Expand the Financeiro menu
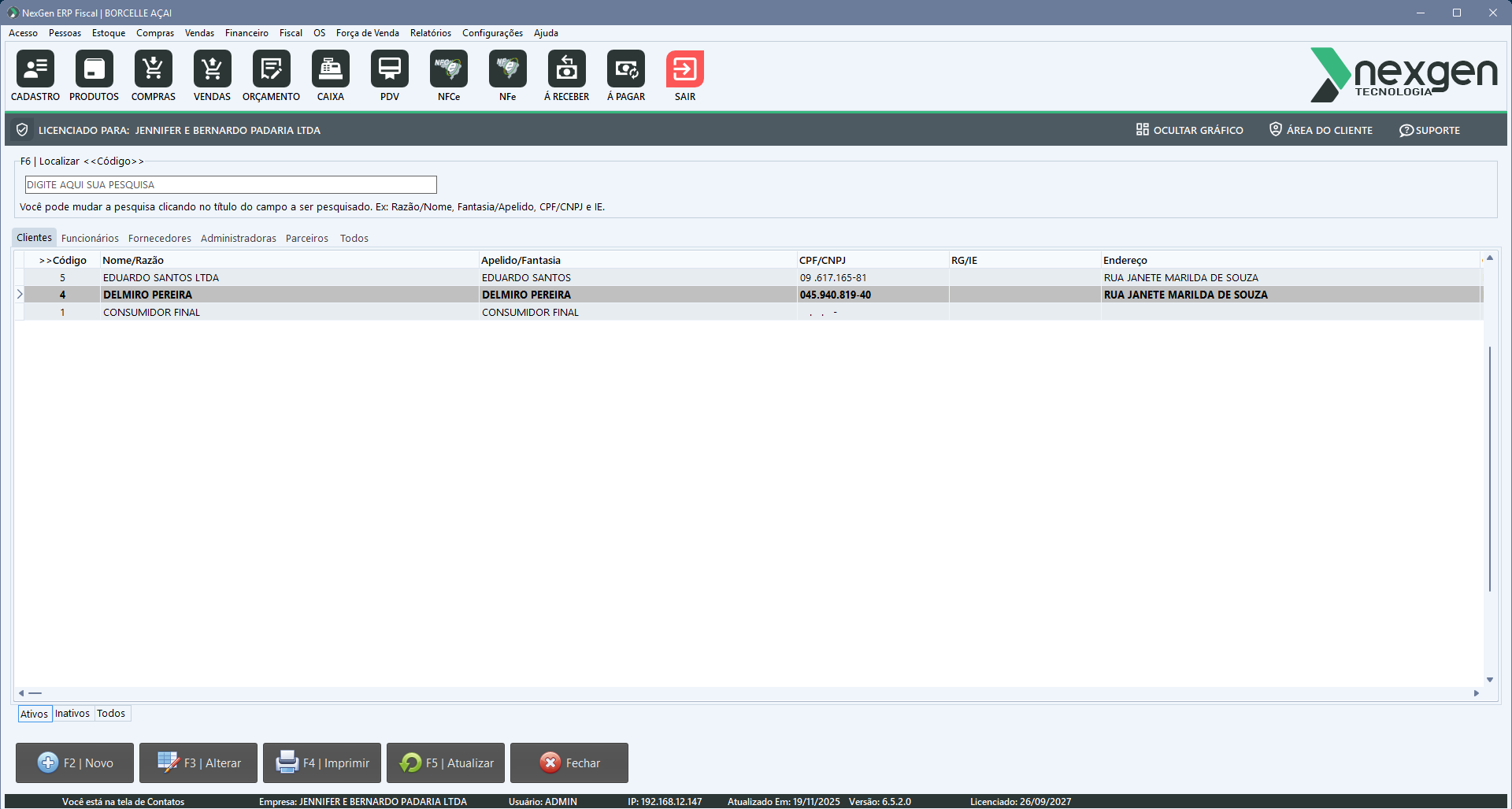The width and height of the screenshot is (1512, 809). [x=246, y=33]
